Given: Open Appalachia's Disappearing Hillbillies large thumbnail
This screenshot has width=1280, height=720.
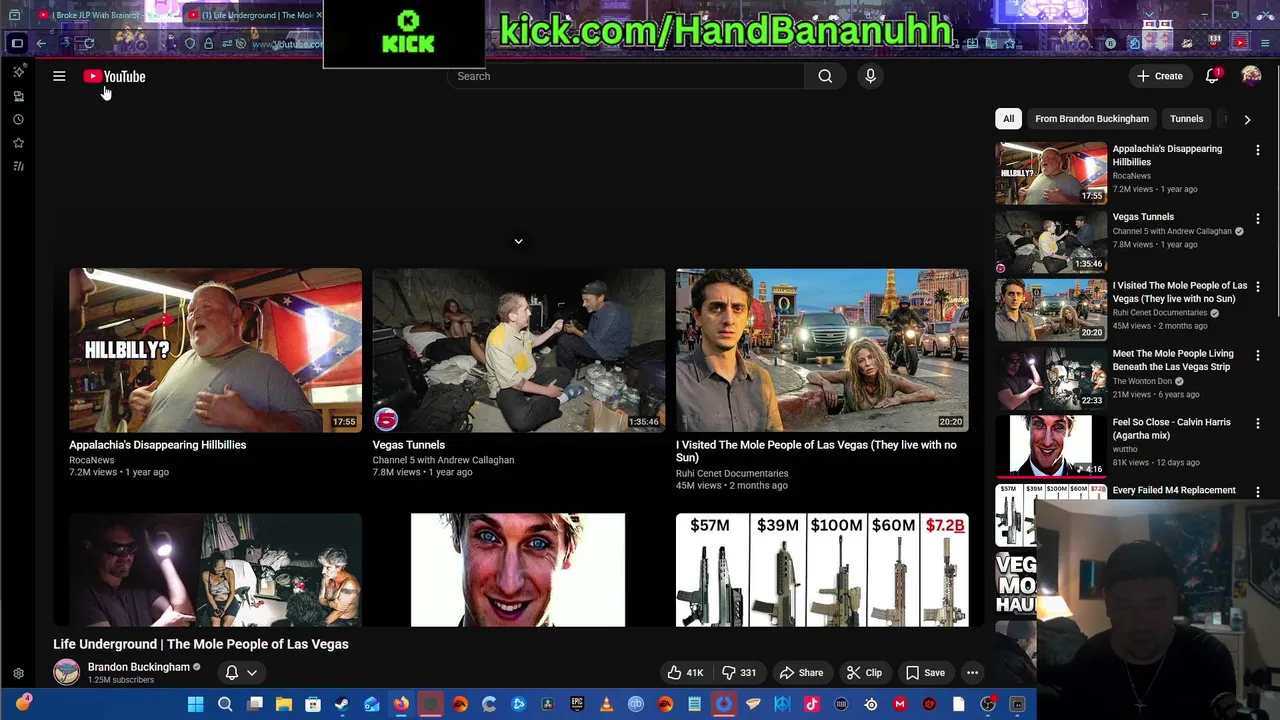Looking at the screenshot, I should click(x=215, y=349).
